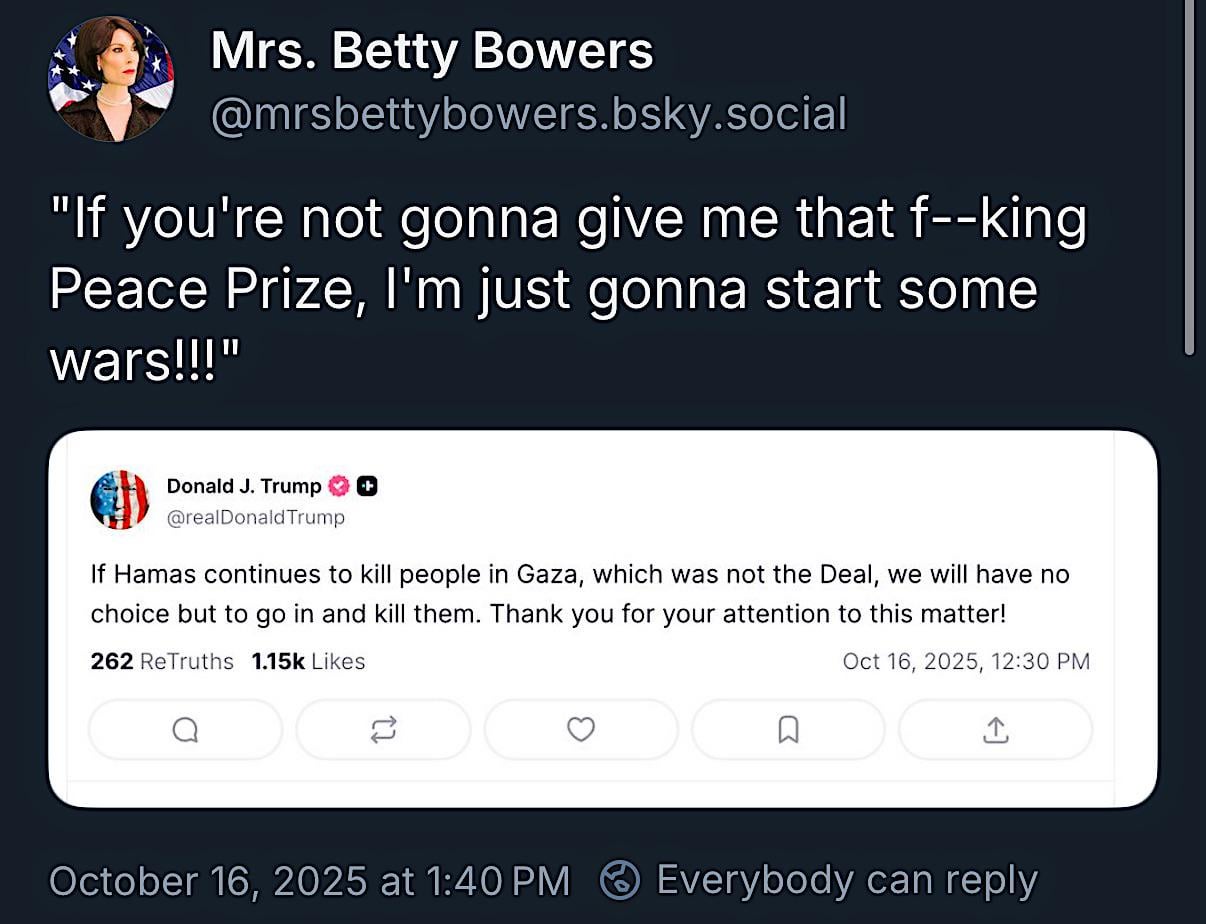Click Donald J. Trump's flag avatar
This screenshot has height=924, width=1206.
click(119, 499)
